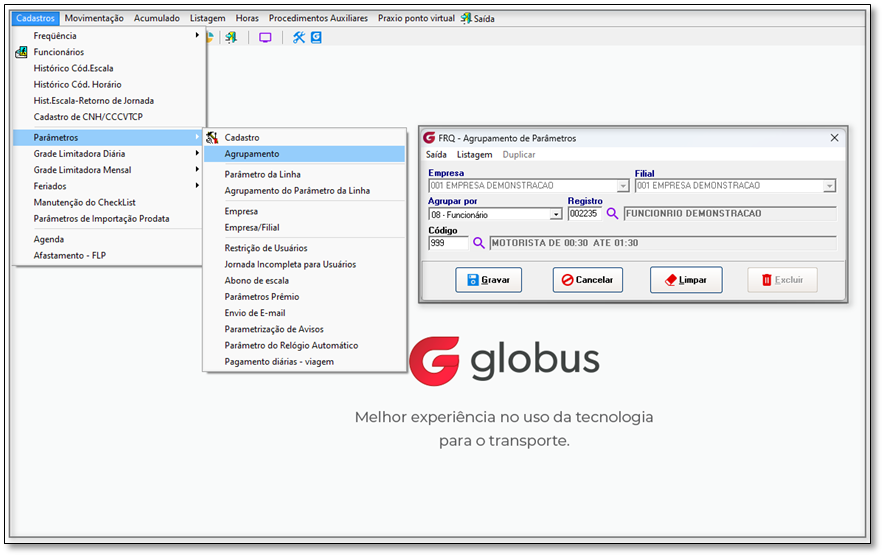Select Parâmetros de Importação Prodata

tap(108, 219)
